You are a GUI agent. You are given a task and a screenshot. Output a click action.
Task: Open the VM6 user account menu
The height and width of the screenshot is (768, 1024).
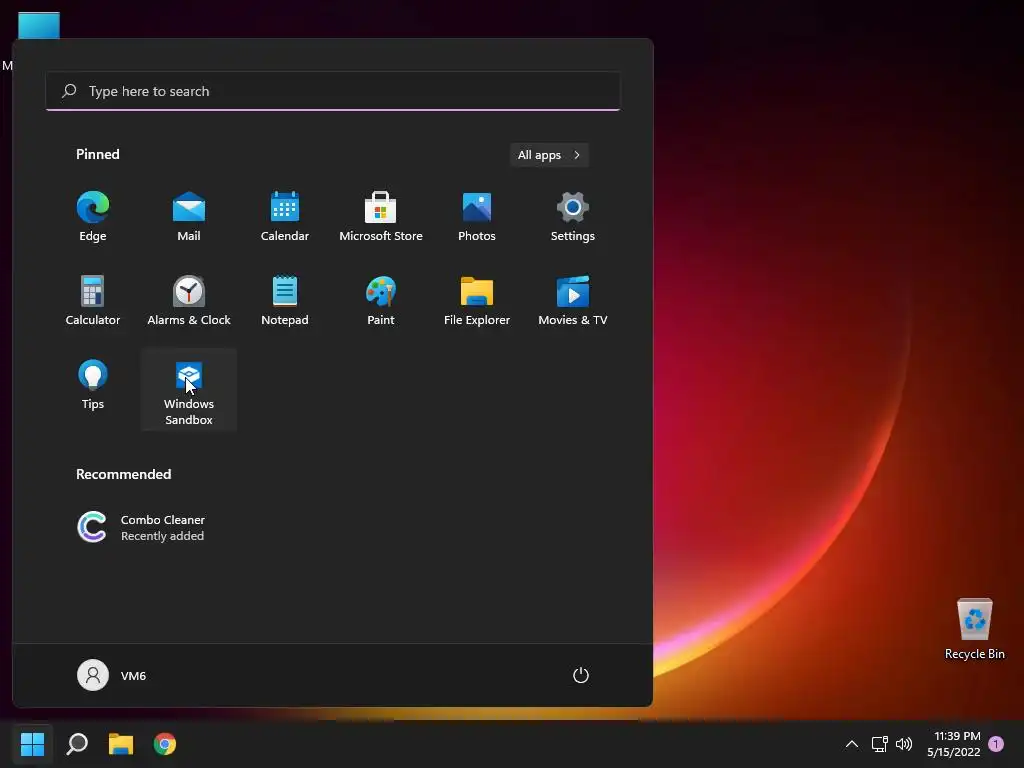click(112, 675)
